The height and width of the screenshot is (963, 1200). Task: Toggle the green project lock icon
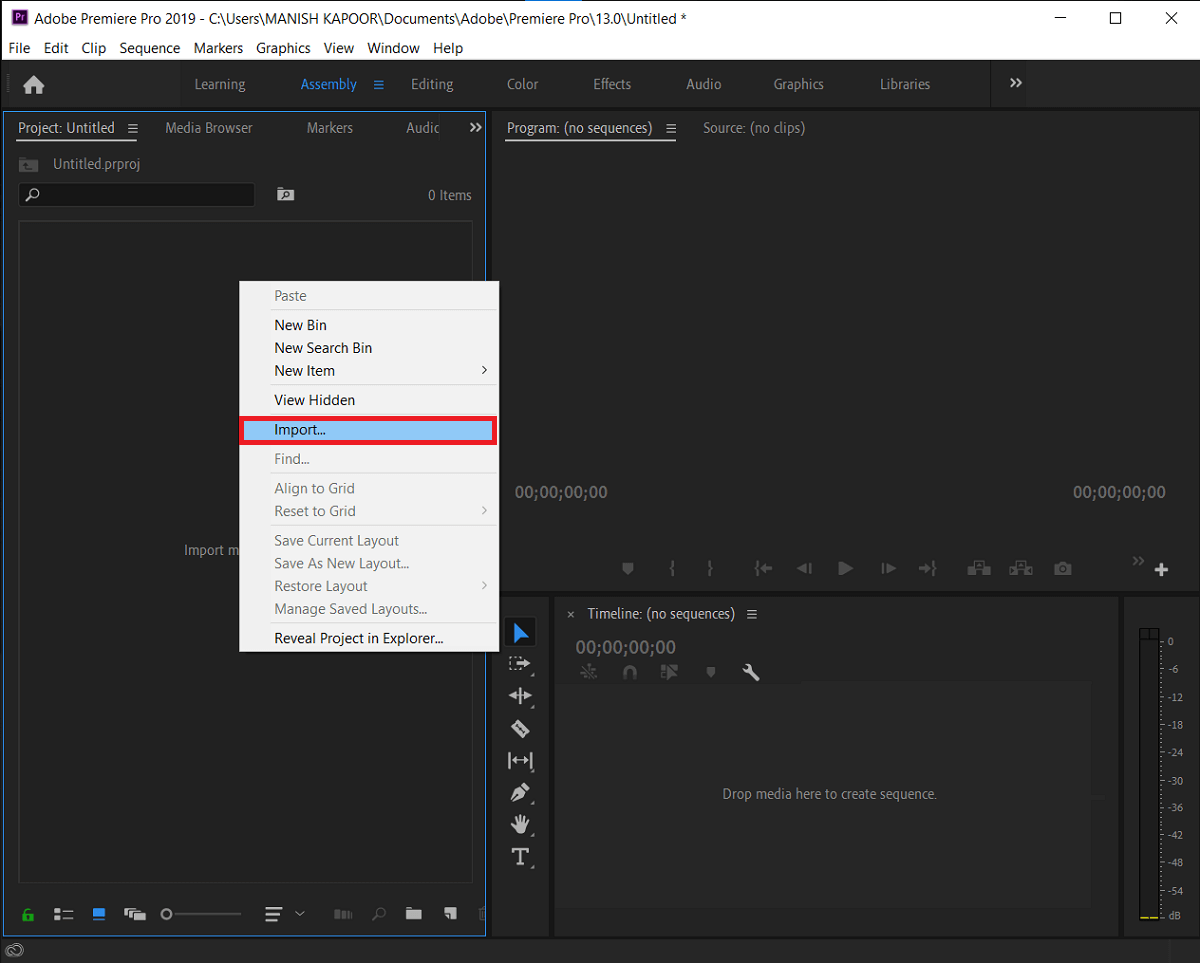[x=28, y=914]
